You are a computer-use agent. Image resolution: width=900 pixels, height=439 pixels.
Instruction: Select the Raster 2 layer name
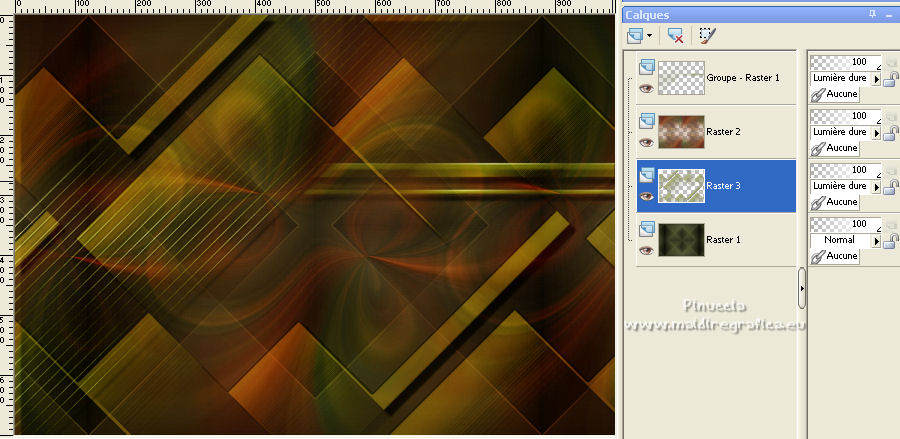[723, 132]
